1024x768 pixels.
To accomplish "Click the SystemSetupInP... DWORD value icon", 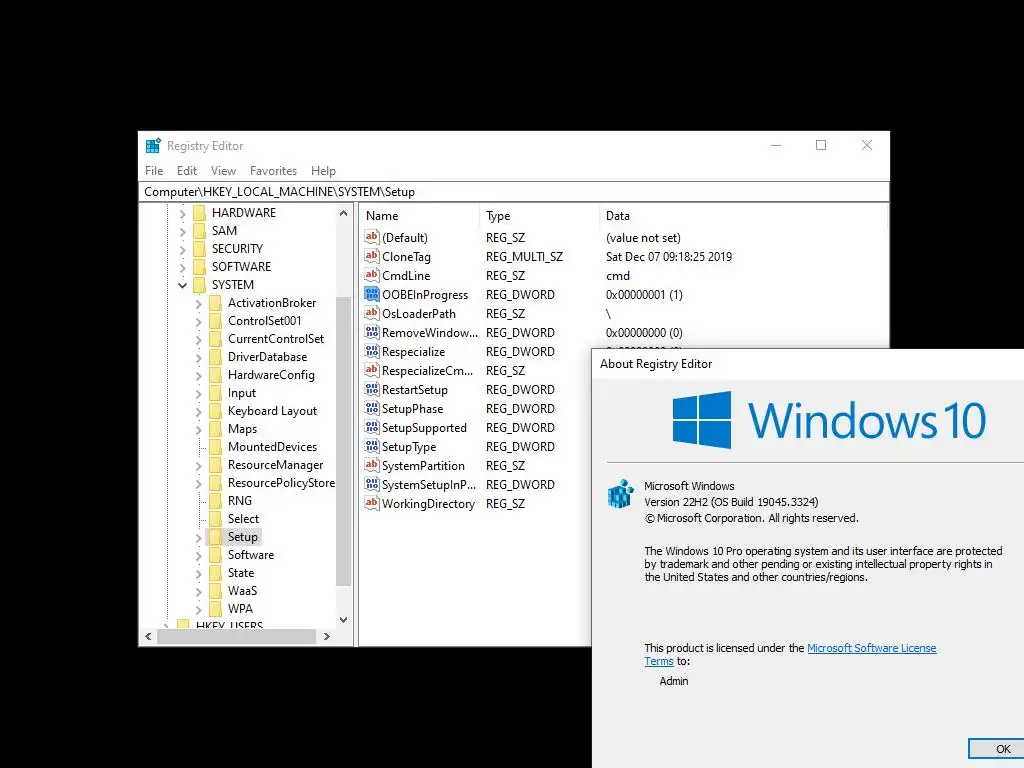I will coord(372,484).
